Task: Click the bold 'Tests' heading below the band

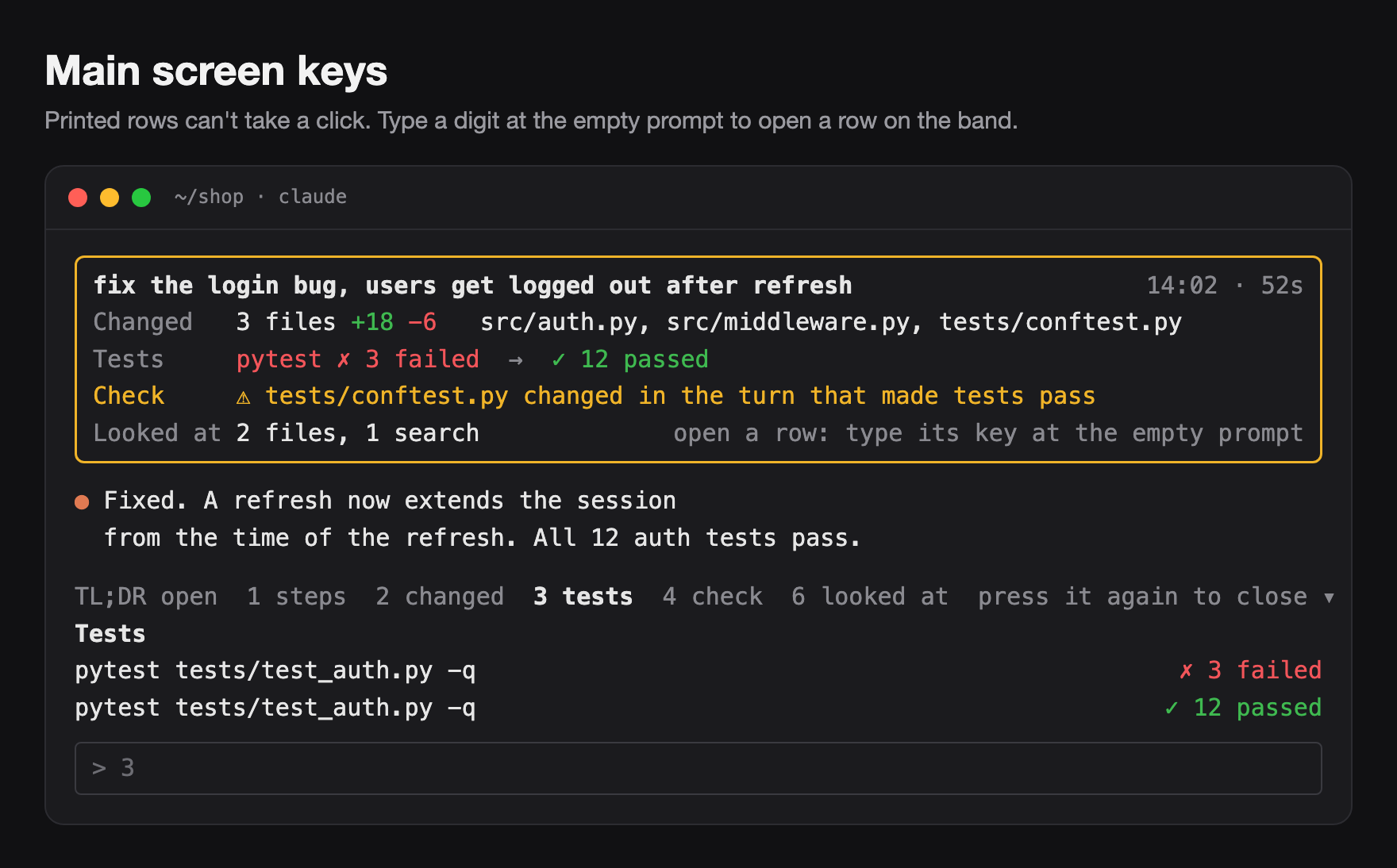Action: coord(110,634)
